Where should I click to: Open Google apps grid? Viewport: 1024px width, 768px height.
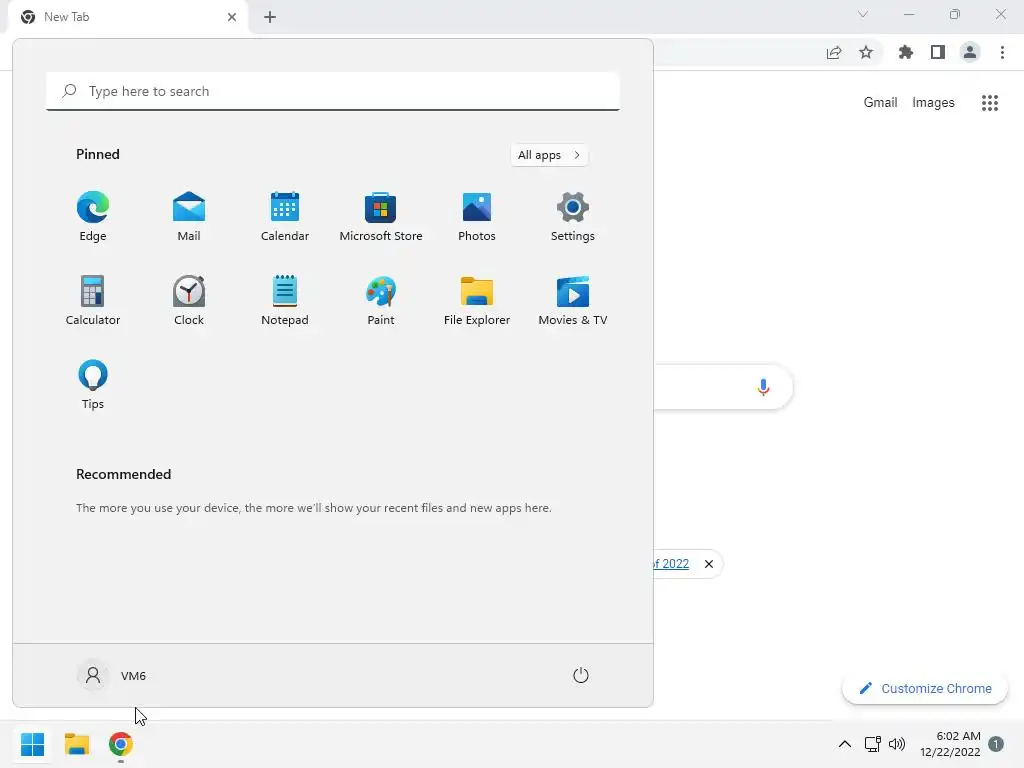pyautogui.click(x=990, y=103)
